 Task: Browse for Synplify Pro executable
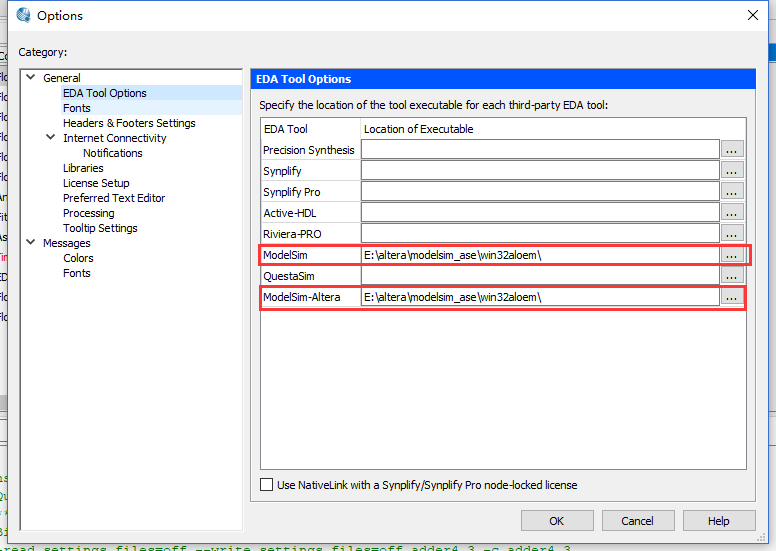(732, 192)
